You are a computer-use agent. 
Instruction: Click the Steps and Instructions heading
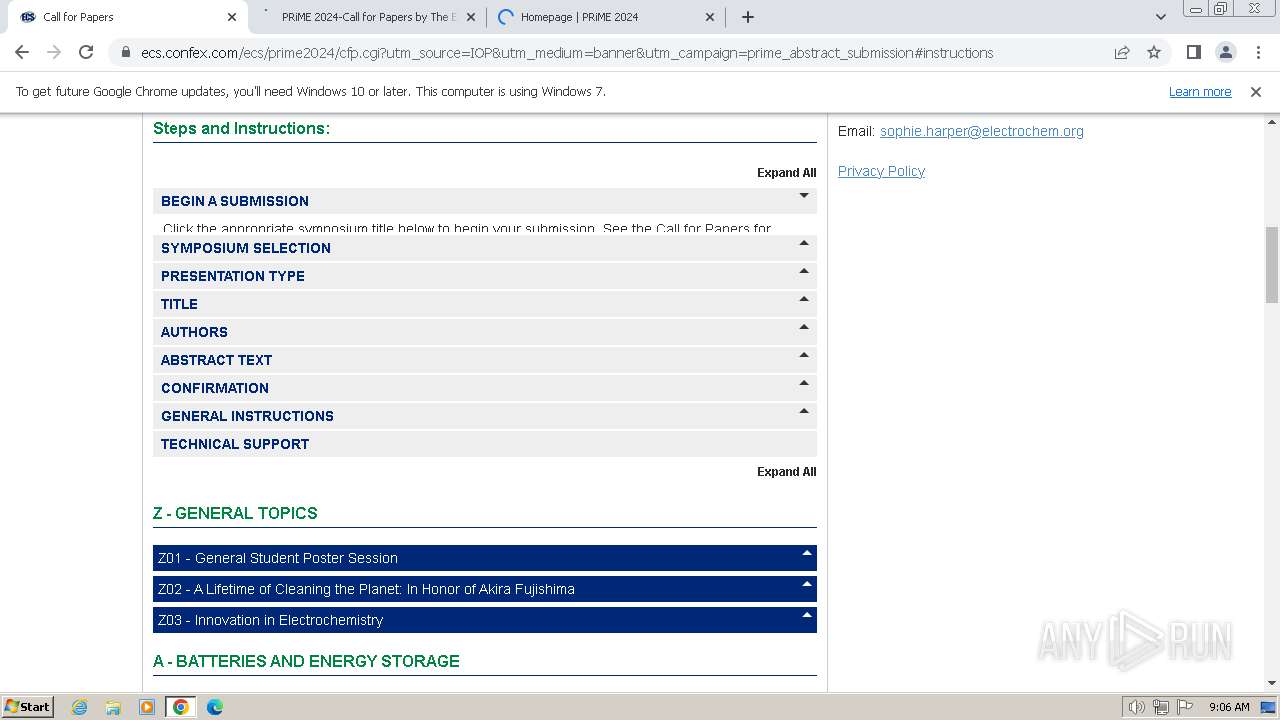(241, 128)
